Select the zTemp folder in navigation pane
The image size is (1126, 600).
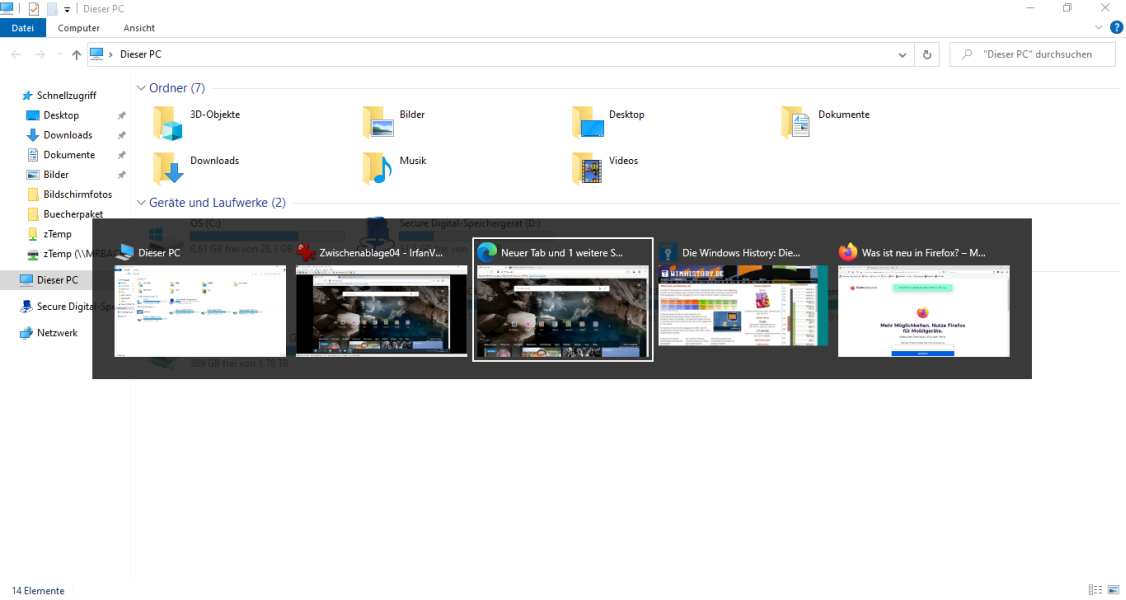(50, 234)
